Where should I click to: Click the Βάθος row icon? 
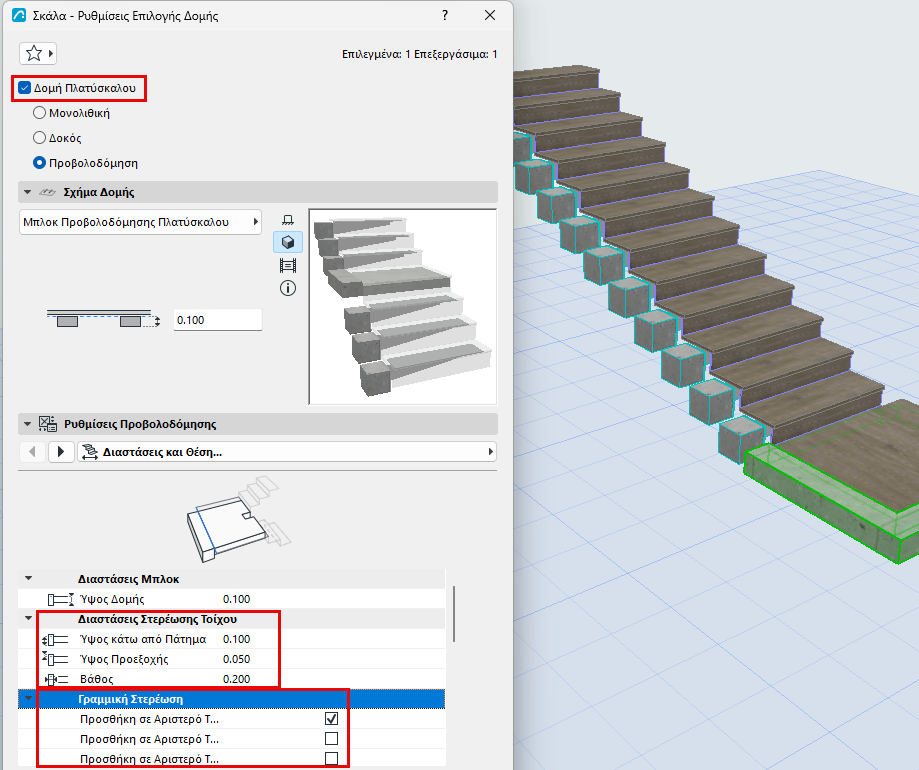[x=57, y=679]
